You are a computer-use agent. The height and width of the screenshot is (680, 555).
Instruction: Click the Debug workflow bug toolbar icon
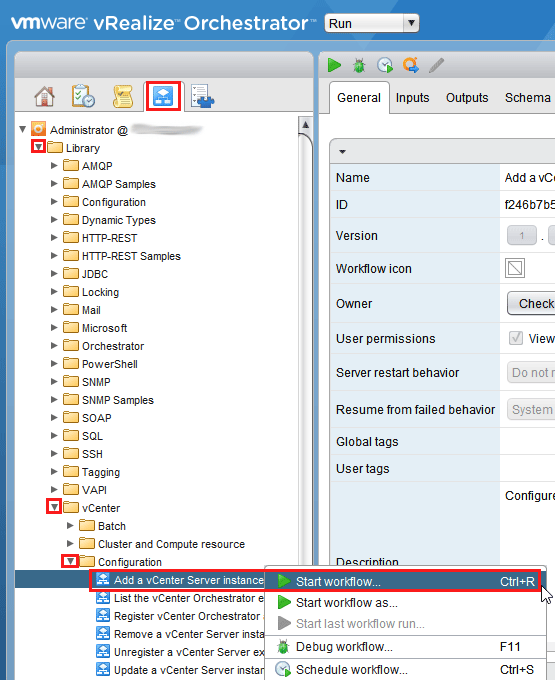359,65
